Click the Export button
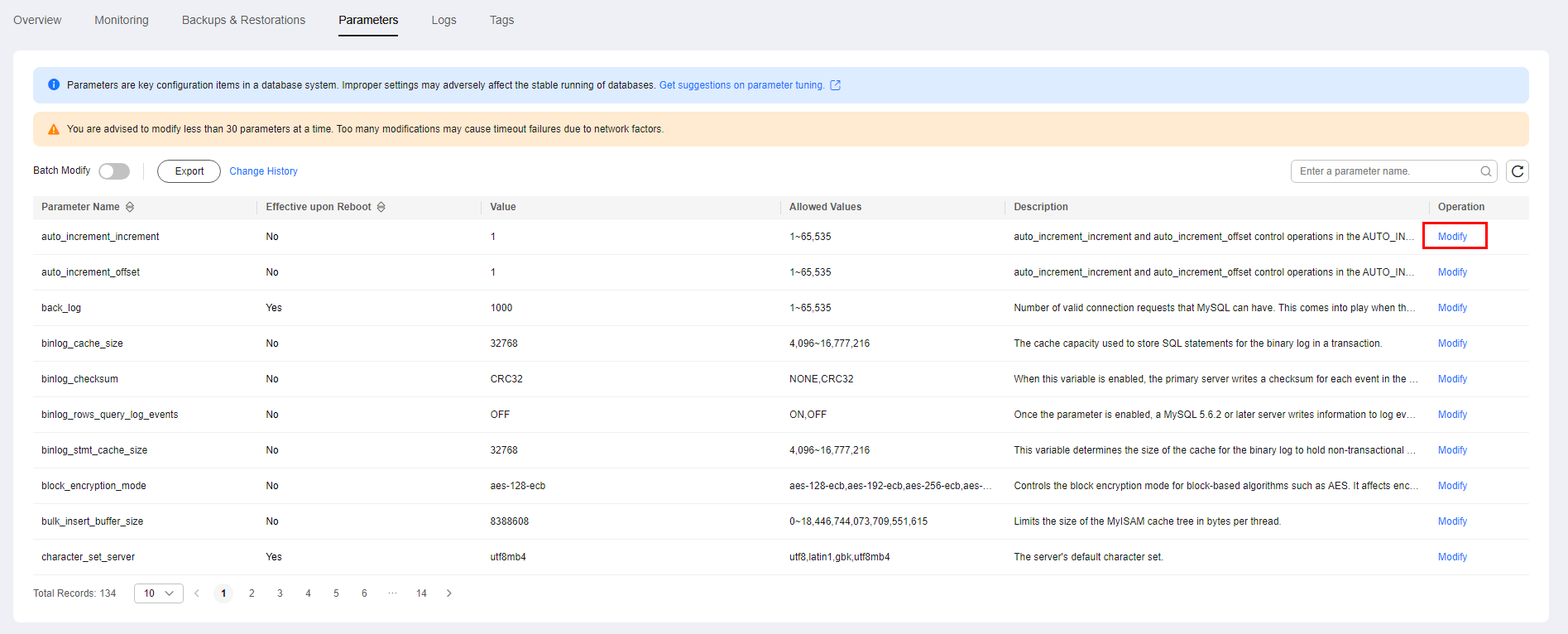Viewport: 1568px width, 634px height. 189,171
